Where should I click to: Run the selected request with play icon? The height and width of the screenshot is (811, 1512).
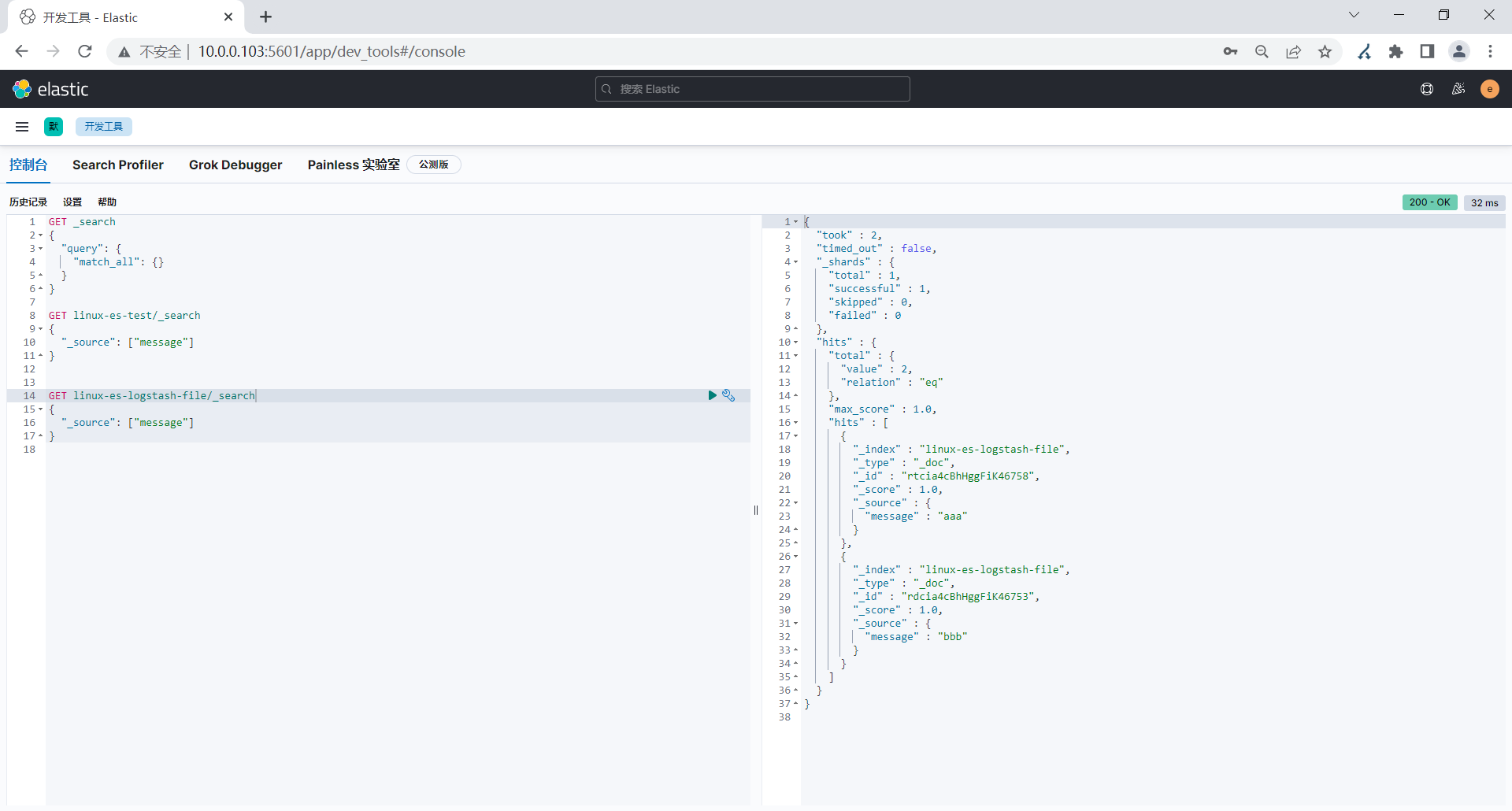(x=712, y=395)
